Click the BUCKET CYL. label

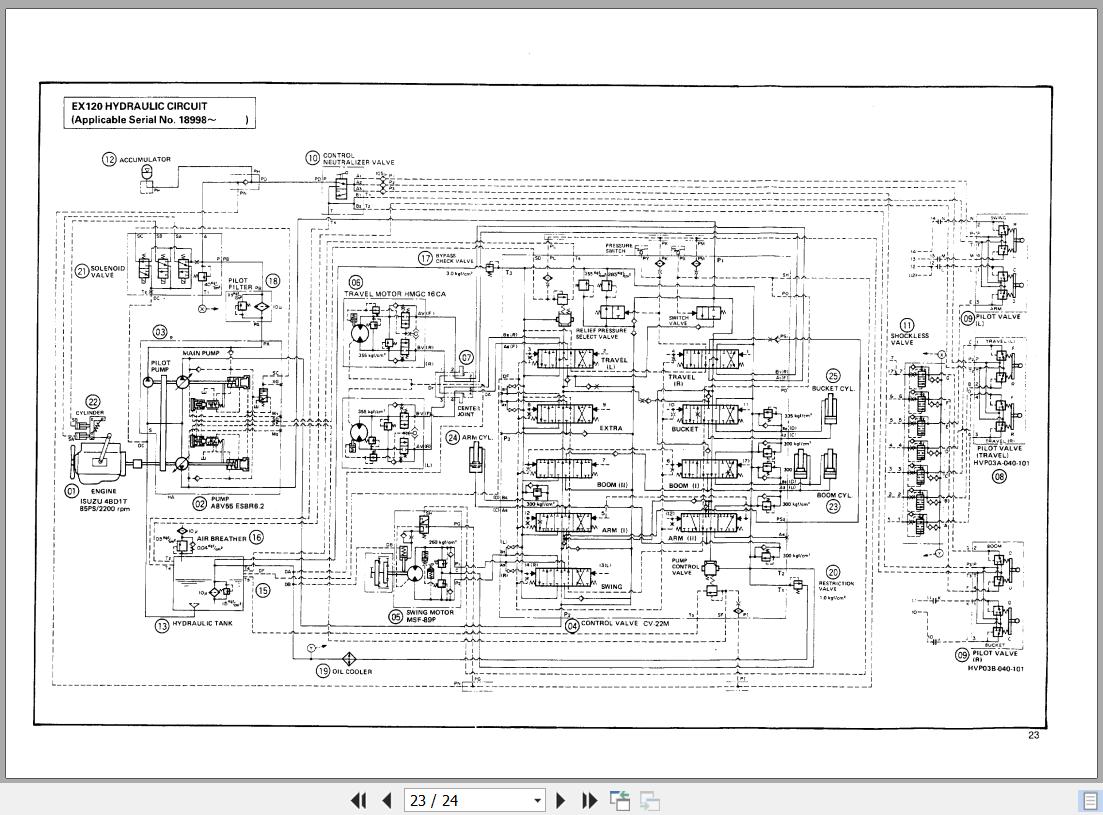click(x=833, y=388)
